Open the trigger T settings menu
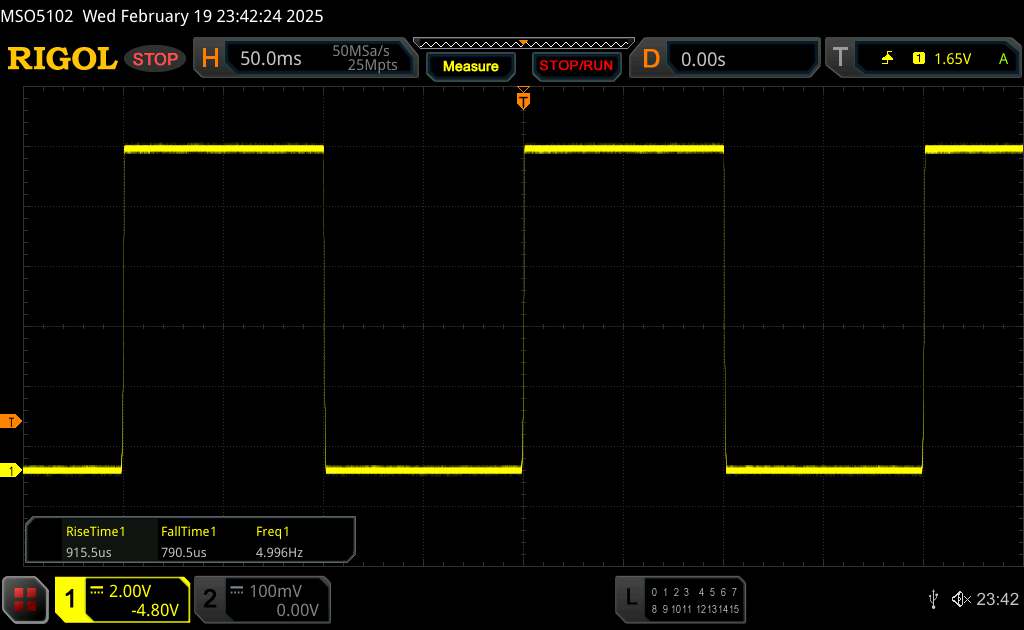 coord(840,58)
